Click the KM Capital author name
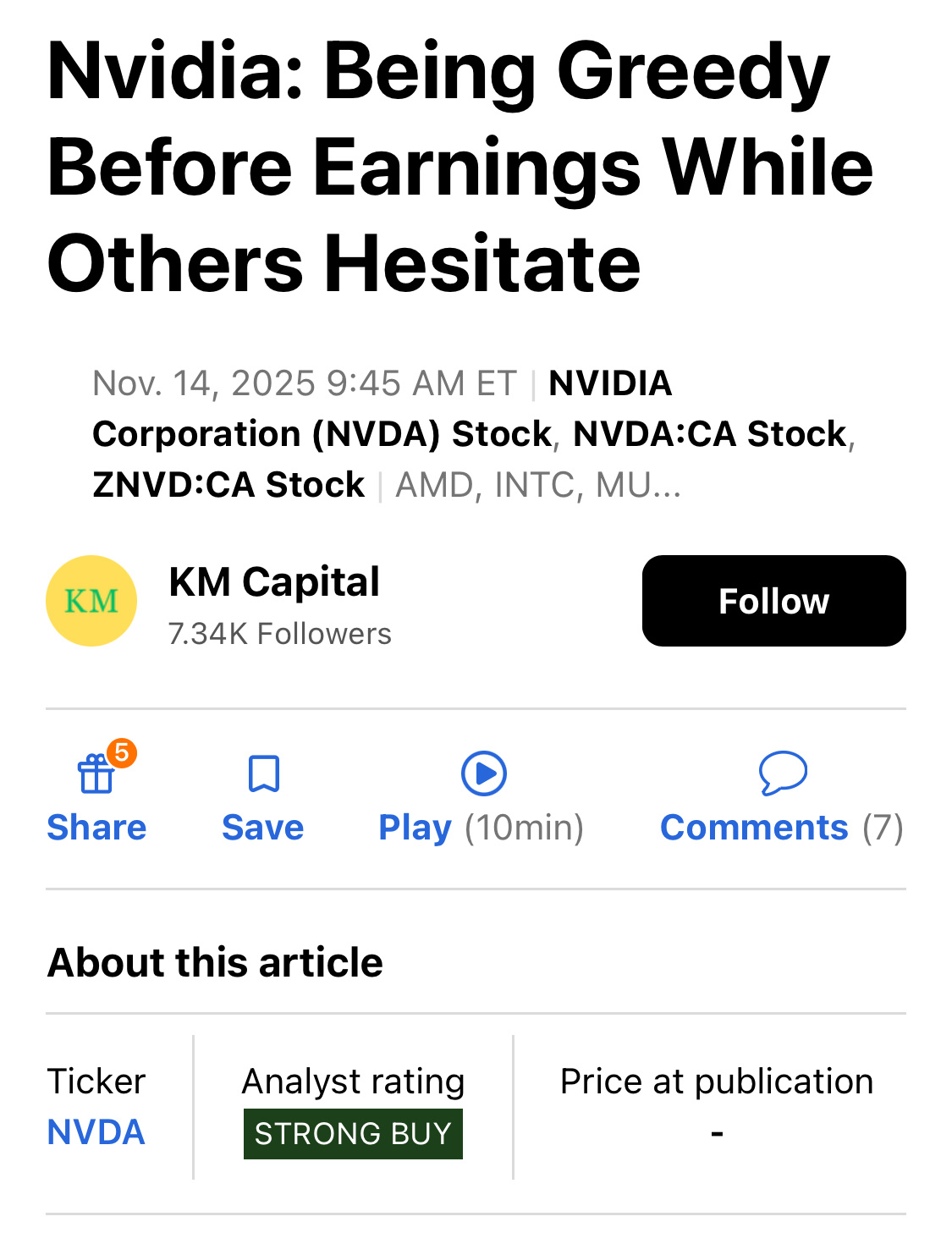Image resolution: width=952 pixels, height=1233 pixels. (x=273, y=581)
